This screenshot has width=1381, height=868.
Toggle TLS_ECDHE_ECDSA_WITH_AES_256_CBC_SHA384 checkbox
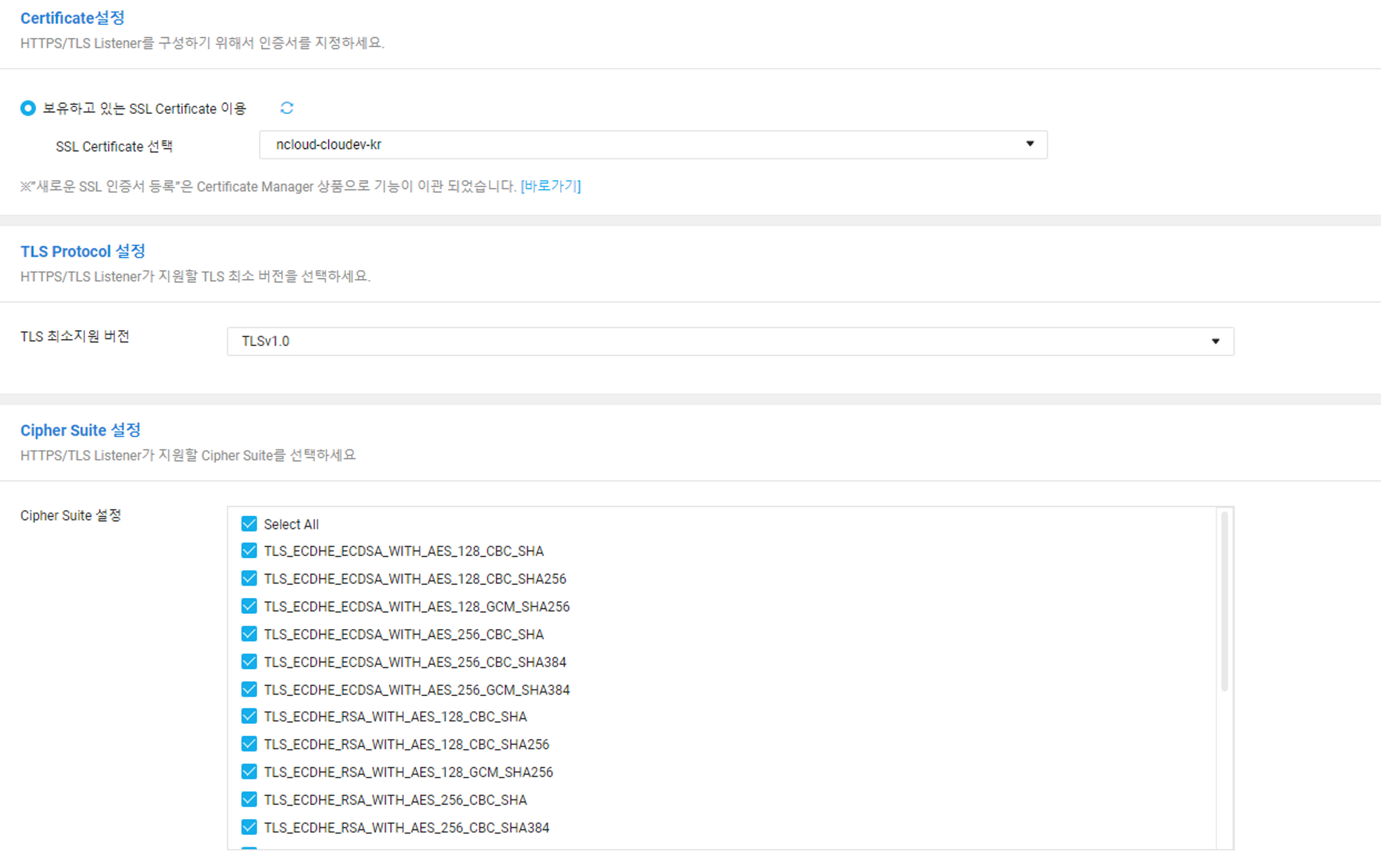click(x=249, y=662)
